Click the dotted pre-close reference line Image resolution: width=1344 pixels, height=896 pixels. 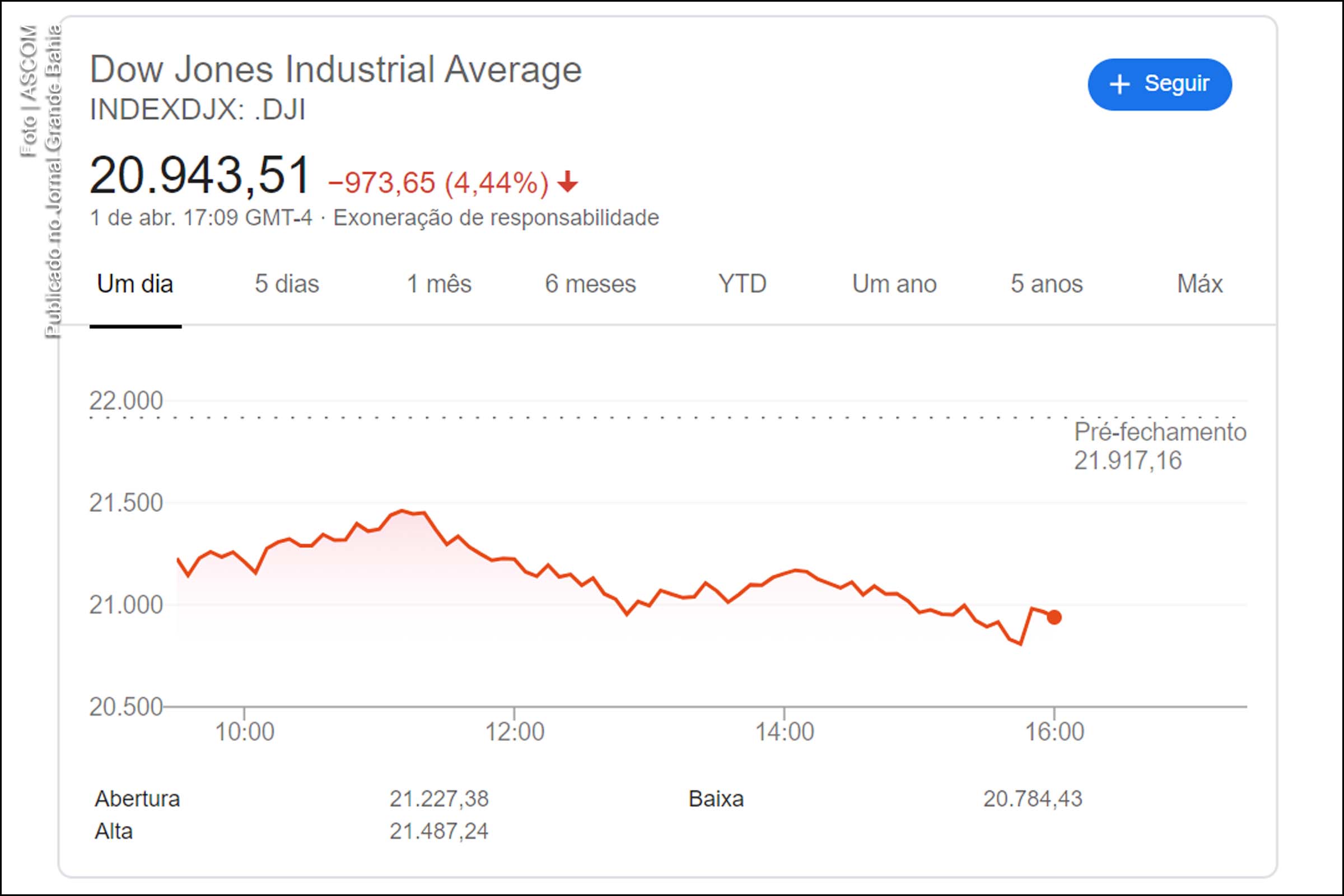(685, 417)
